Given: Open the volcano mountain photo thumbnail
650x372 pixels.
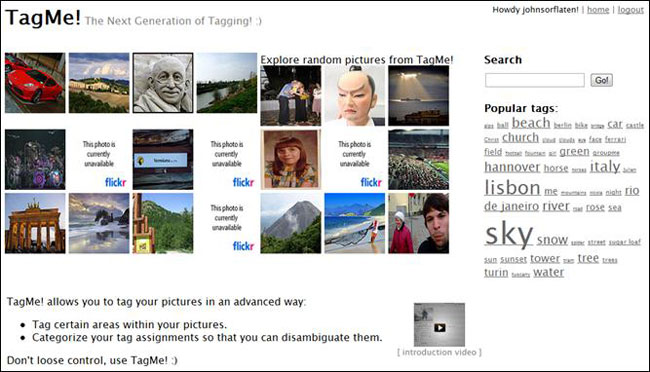Looking at the screenshot, I should click(291, 223).
